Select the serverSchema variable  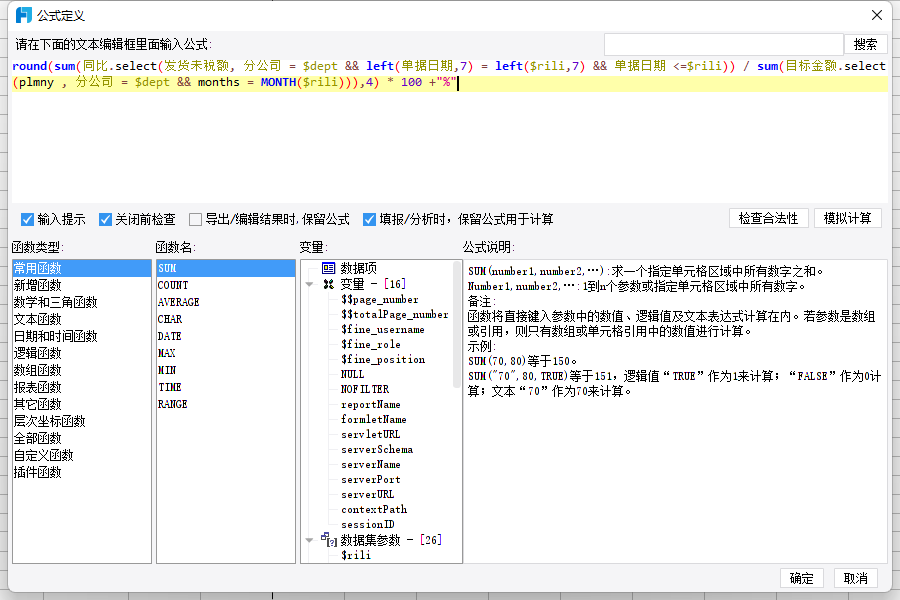377,450
